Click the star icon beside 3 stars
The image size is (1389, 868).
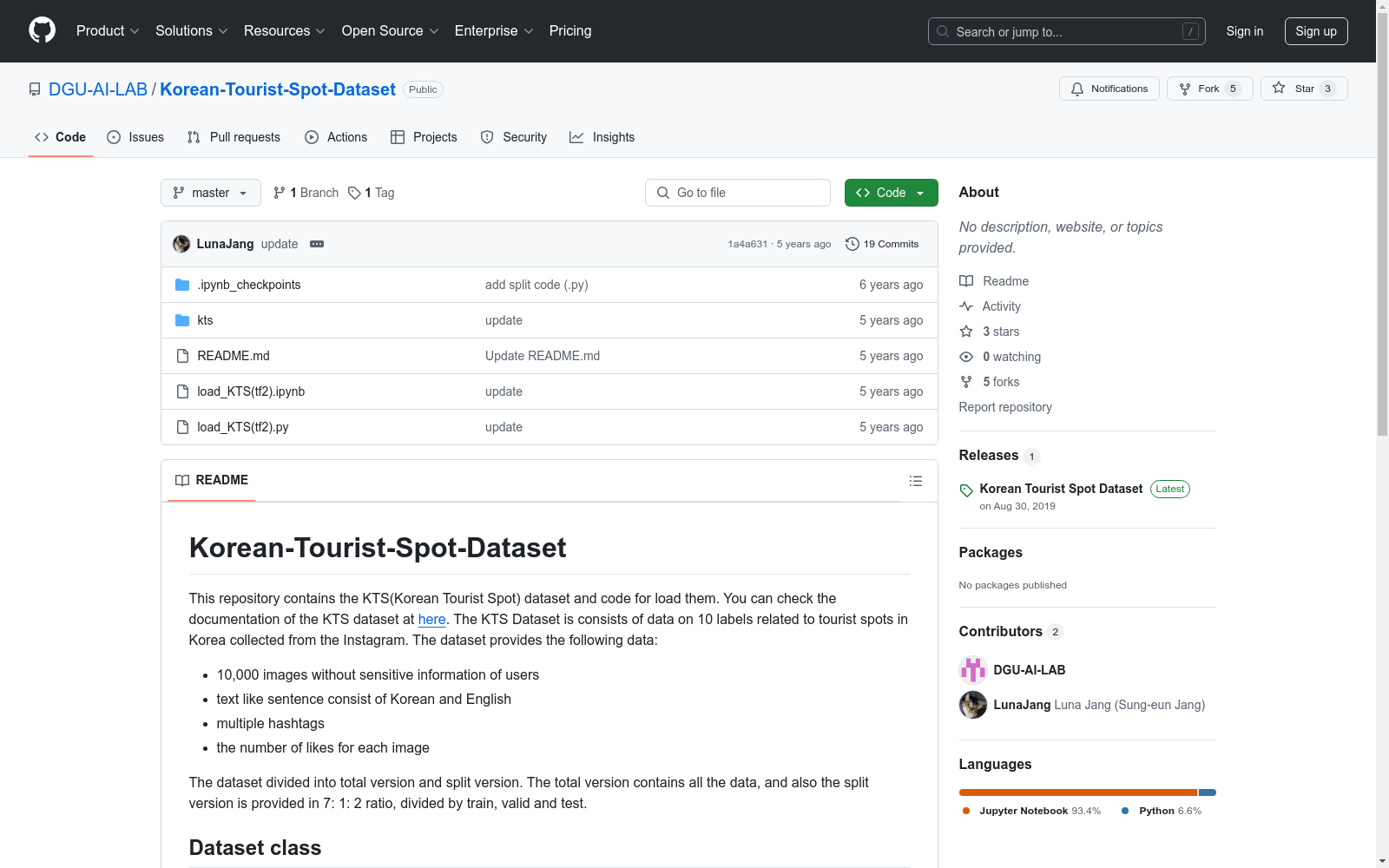click(x=966, y=332)
